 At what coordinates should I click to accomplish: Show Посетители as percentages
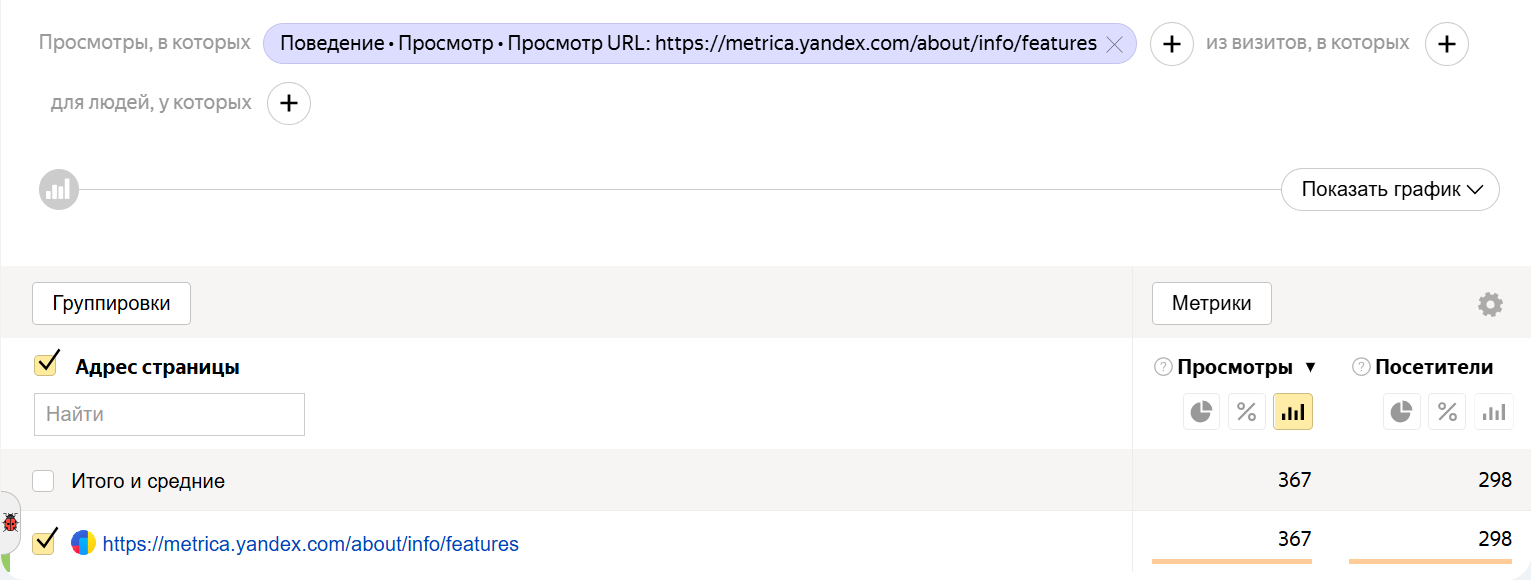(x=1447, y=412)
